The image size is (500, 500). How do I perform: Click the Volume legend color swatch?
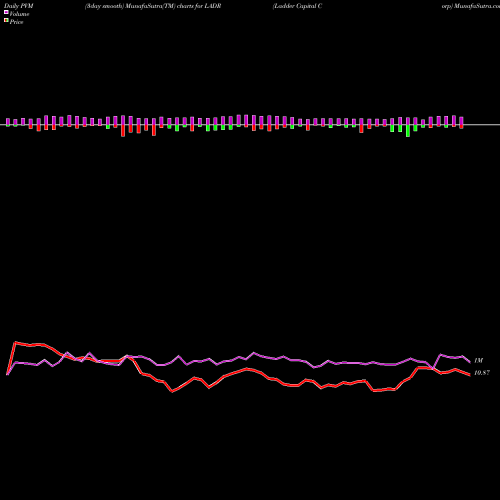pos(6,13)
